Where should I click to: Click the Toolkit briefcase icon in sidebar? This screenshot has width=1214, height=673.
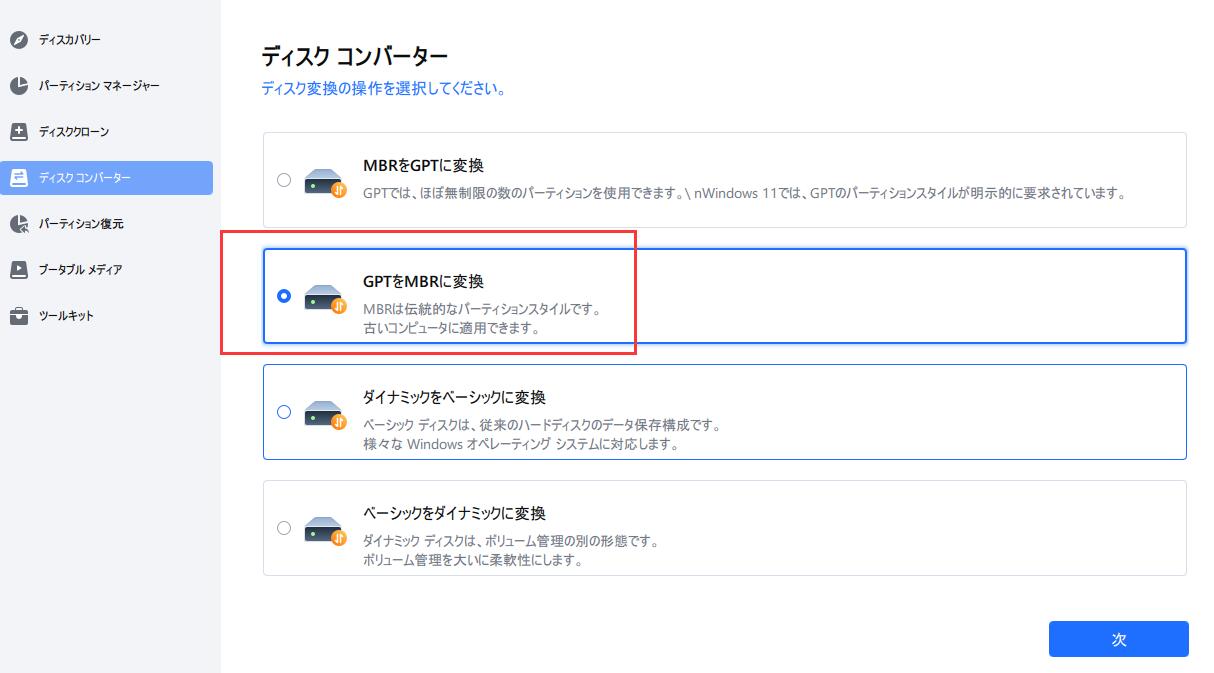point(19,316)
